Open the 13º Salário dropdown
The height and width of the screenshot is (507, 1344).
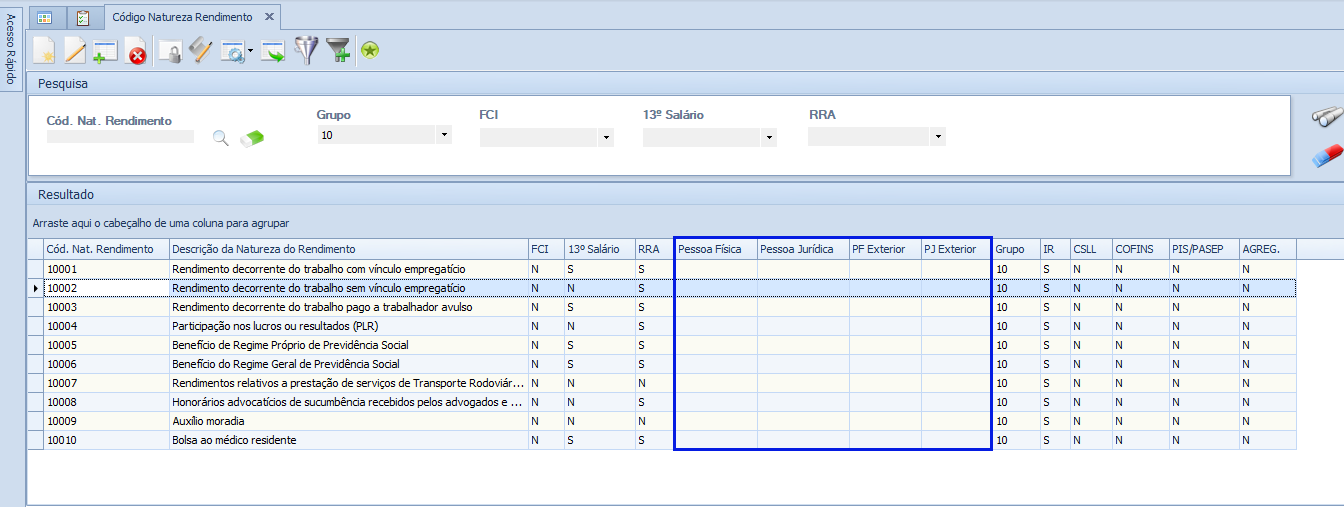coord(768,138)
